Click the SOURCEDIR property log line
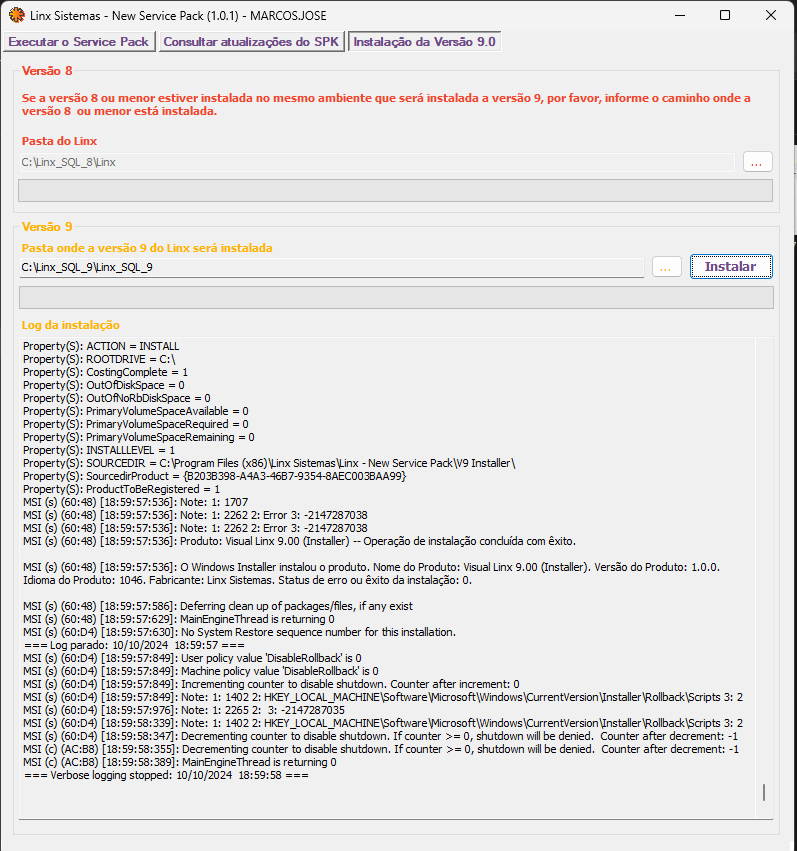This screenshot has height=851, width=797. pos(269,463)
